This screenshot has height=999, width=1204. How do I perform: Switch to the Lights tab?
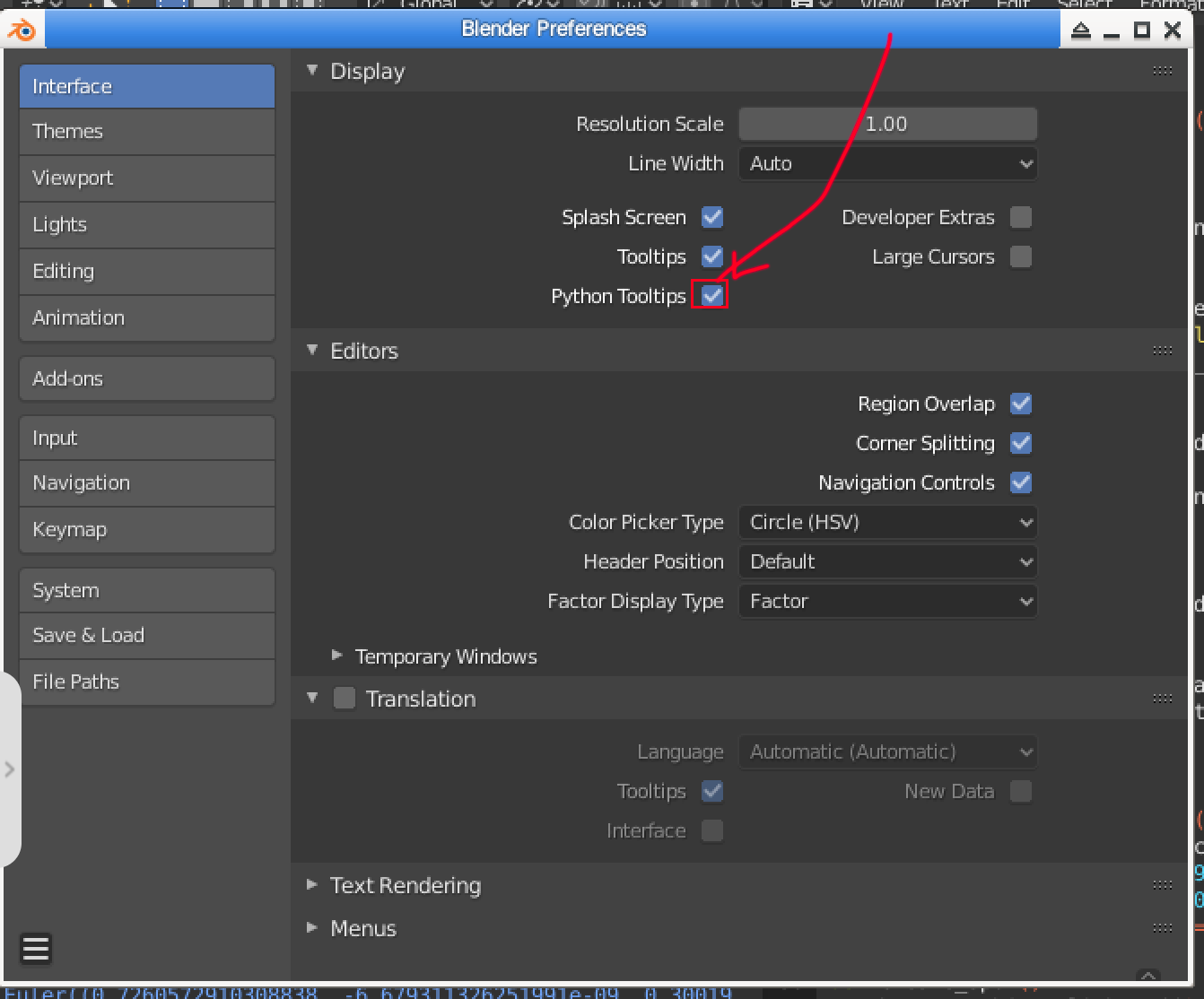click(x=147, y=224)
